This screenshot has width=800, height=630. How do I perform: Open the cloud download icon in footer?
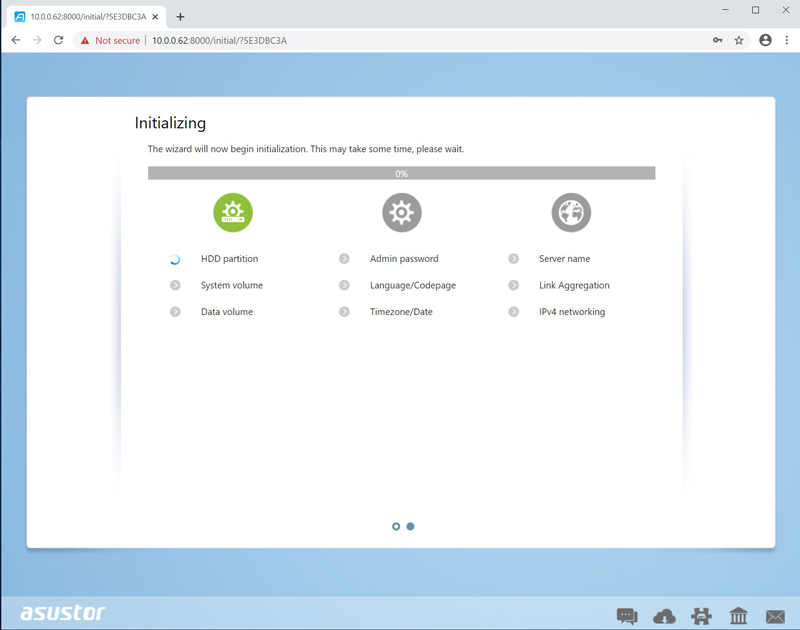point(664,616)
